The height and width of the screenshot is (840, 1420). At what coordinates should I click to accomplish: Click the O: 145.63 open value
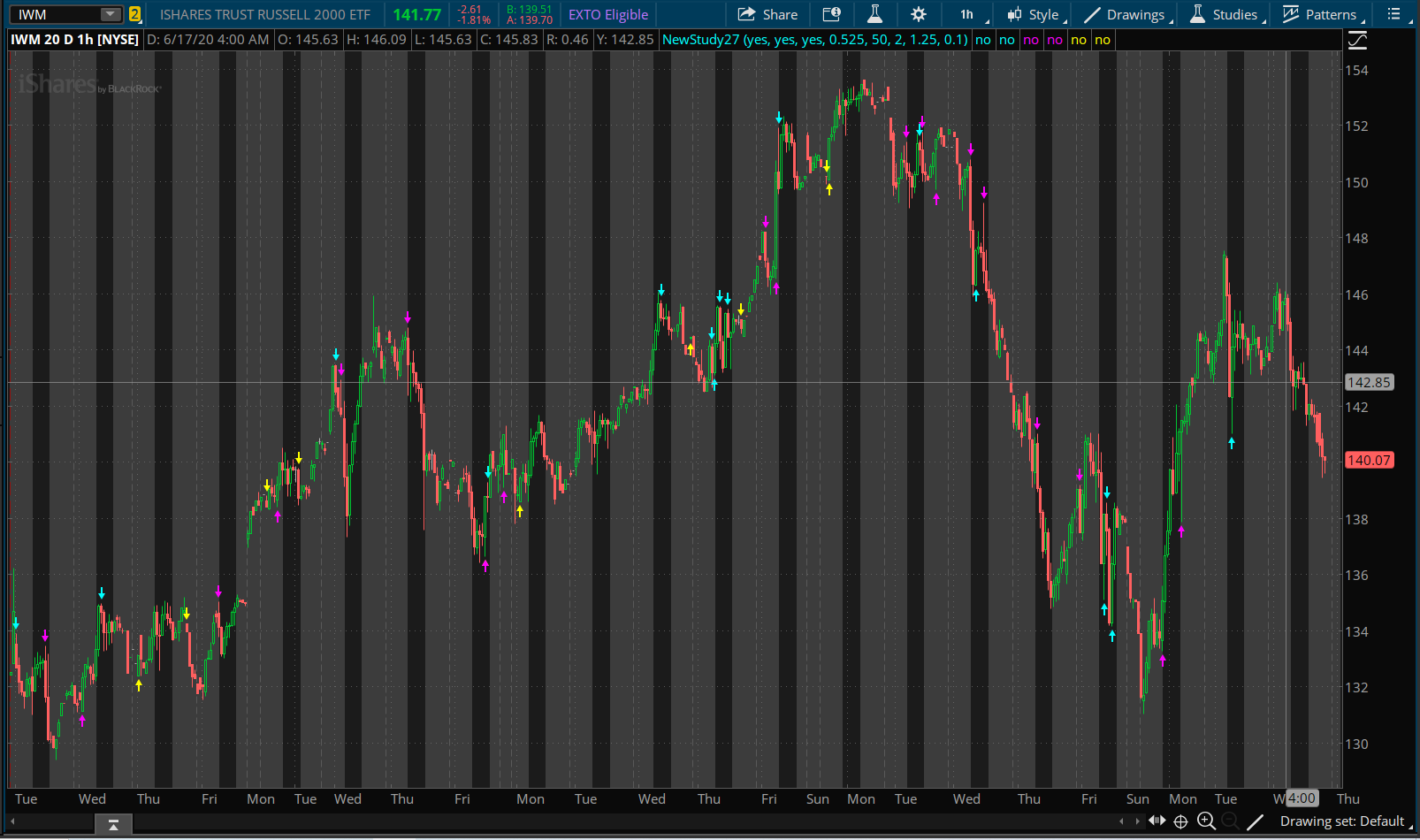click(308, 40)
